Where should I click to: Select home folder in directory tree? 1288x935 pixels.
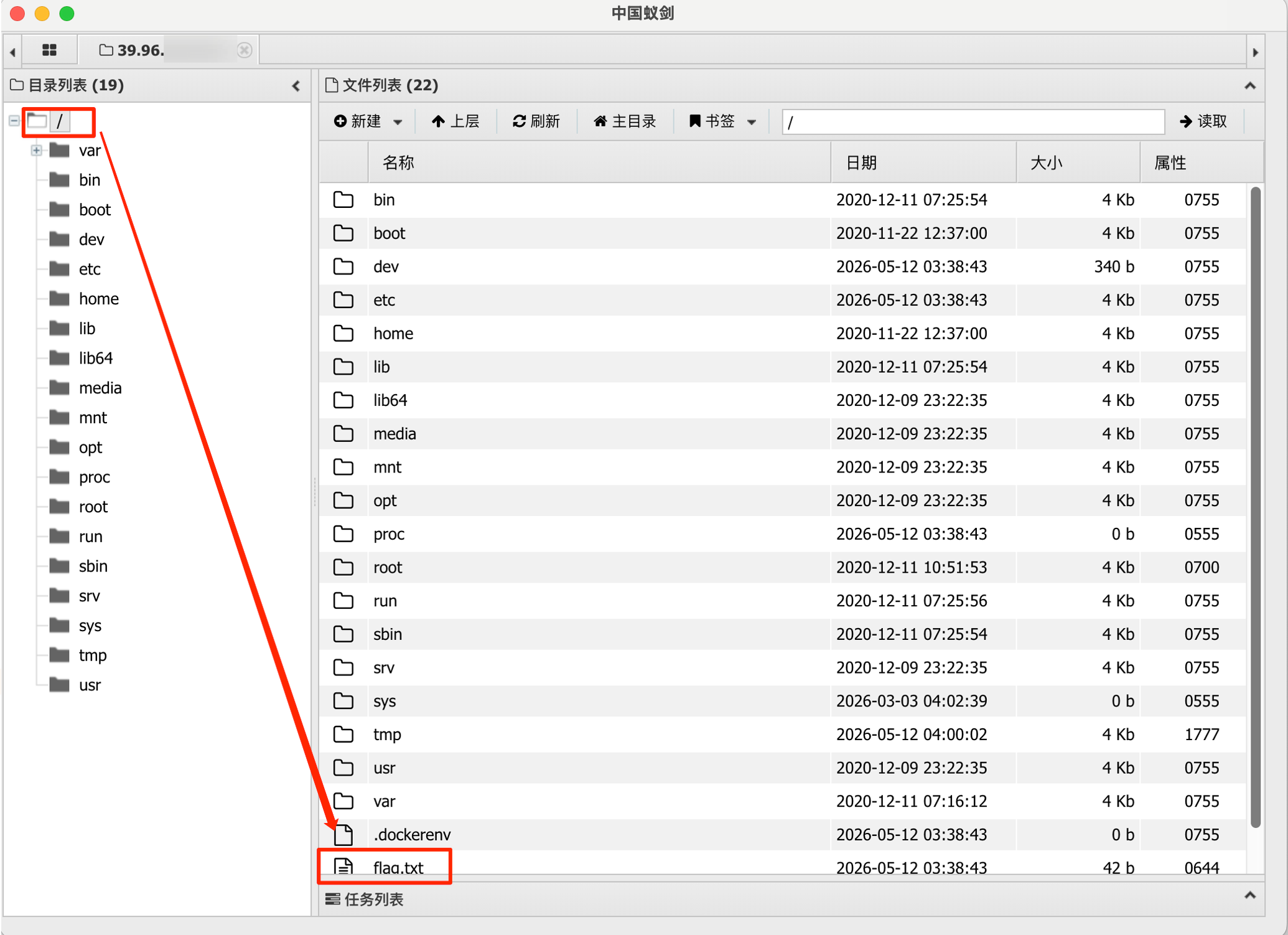(98, 299)
